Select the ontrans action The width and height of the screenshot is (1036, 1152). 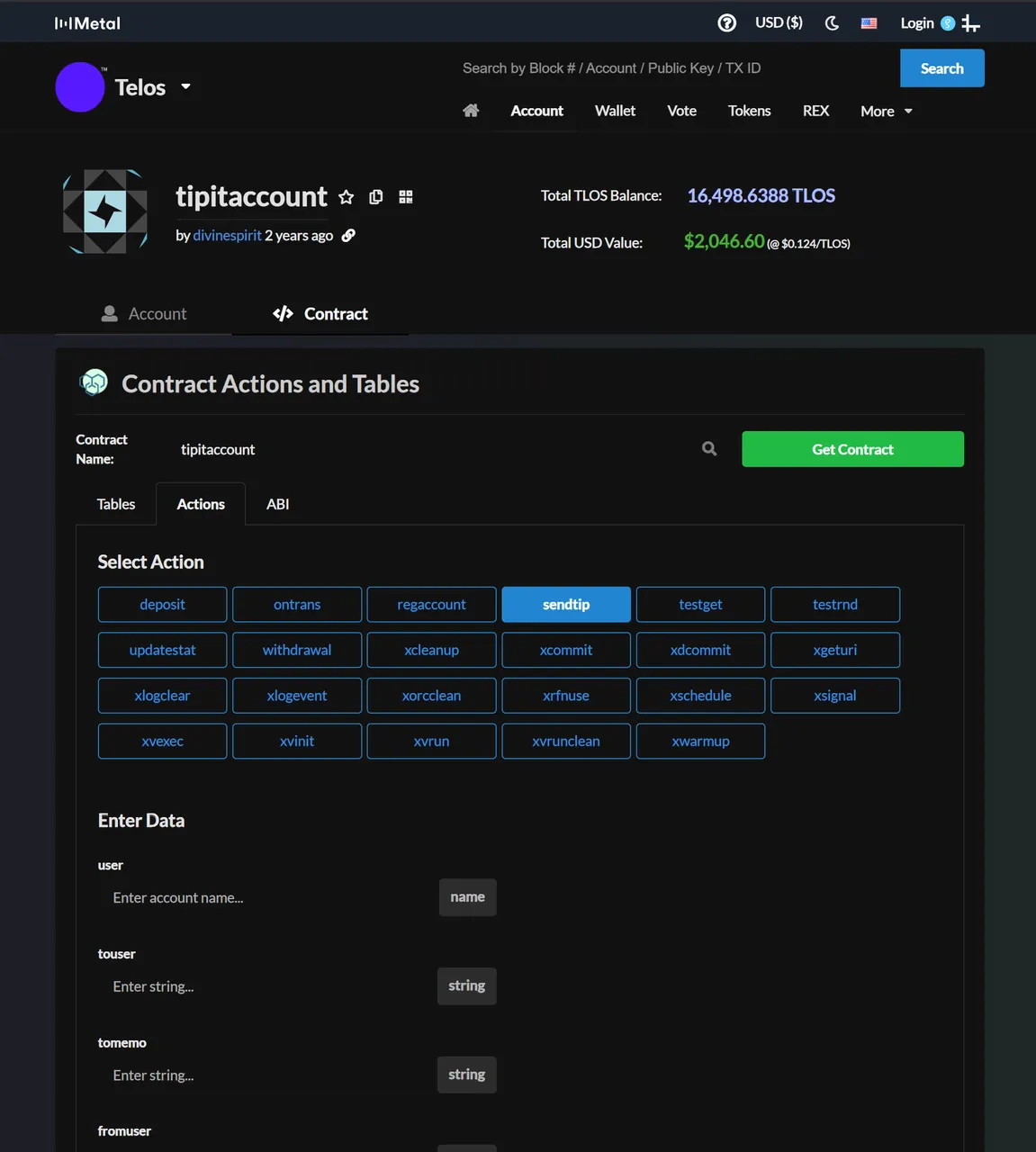(x=297, y=605)
